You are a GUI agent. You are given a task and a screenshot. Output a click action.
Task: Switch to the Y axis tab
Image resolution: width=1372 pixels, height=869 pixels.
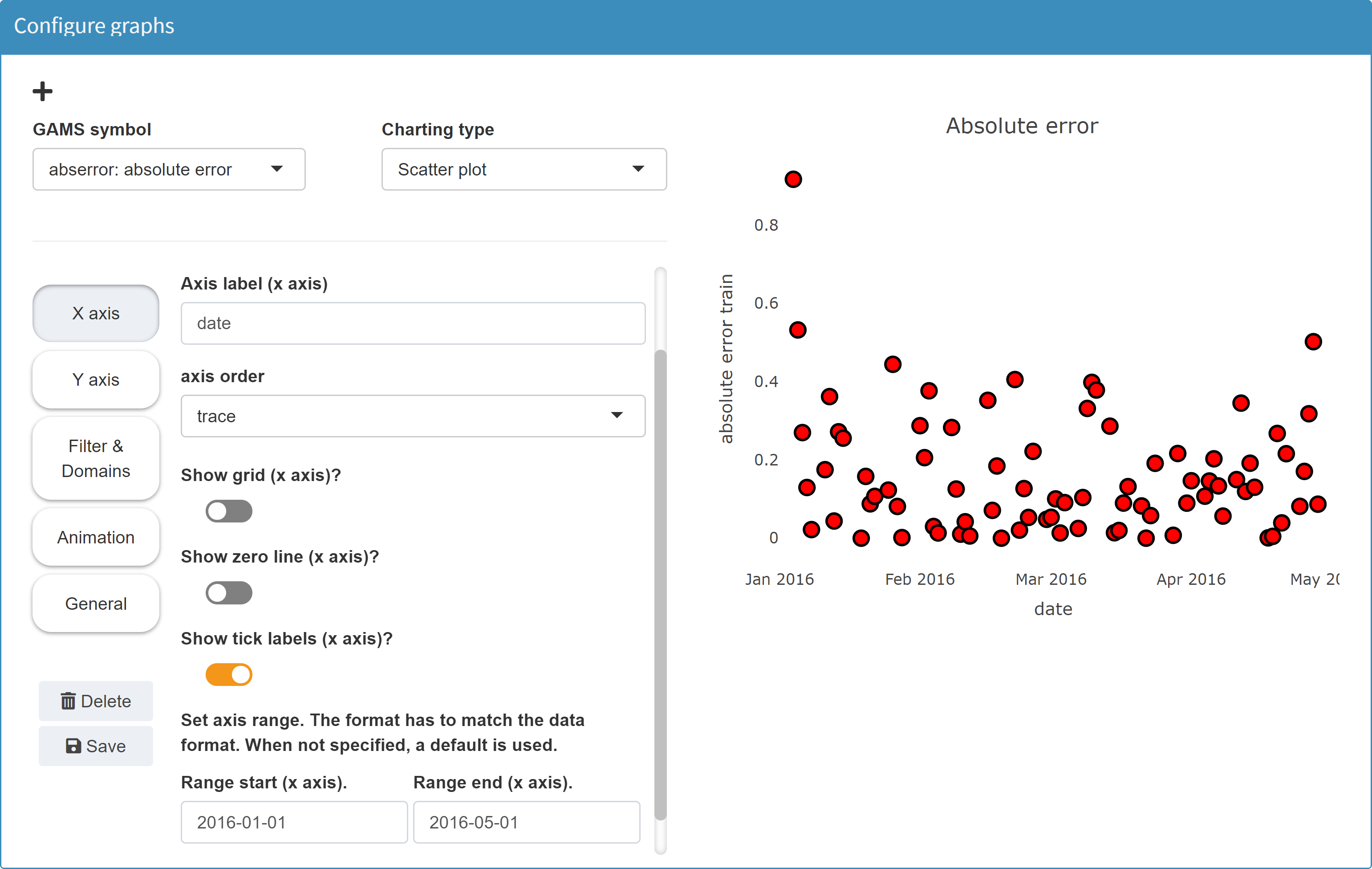pos(95,380)
